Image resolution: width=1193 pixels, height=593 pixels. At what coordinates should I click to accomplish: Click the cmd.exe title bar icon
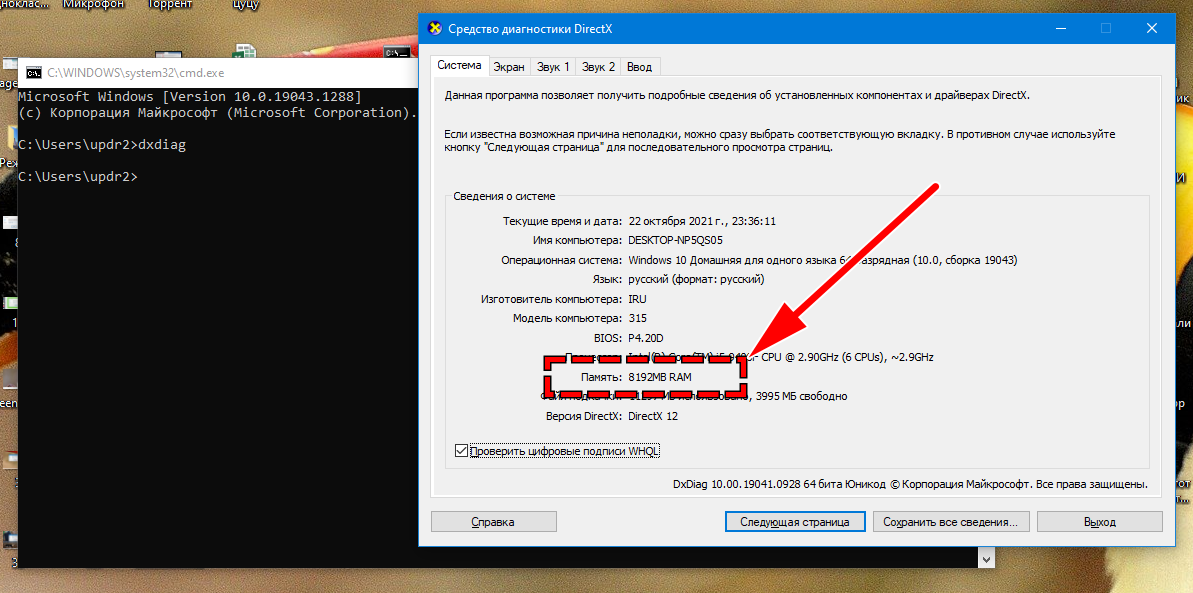click(33, 73)
